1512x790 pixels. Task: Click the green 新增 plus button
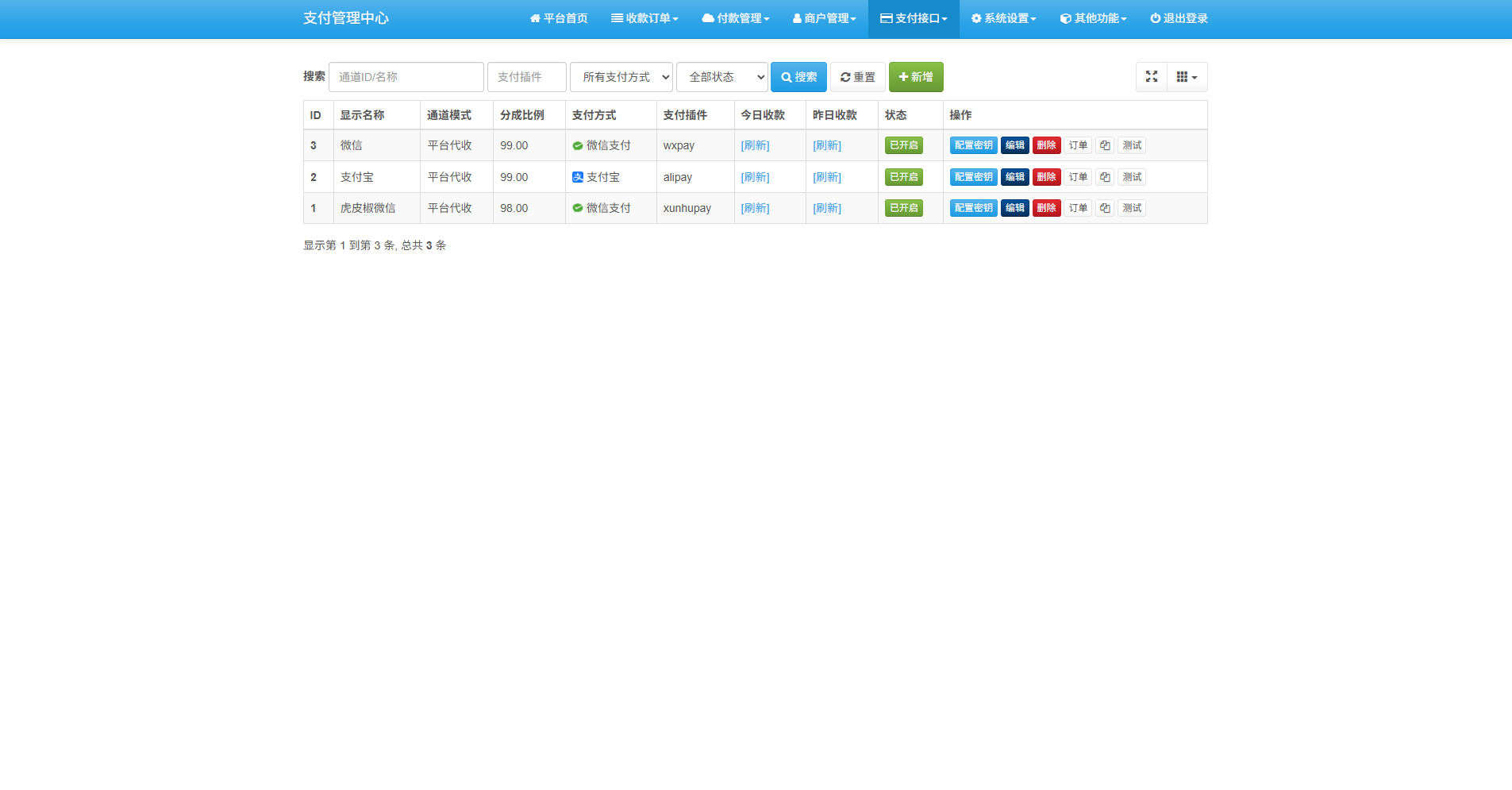(915, 77)
